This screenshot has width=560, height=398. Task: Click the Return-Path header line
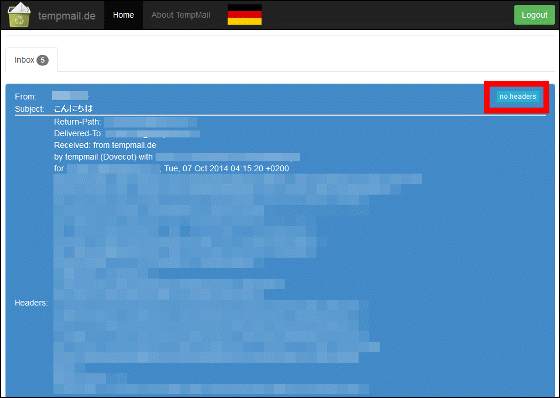click(125, 122)
